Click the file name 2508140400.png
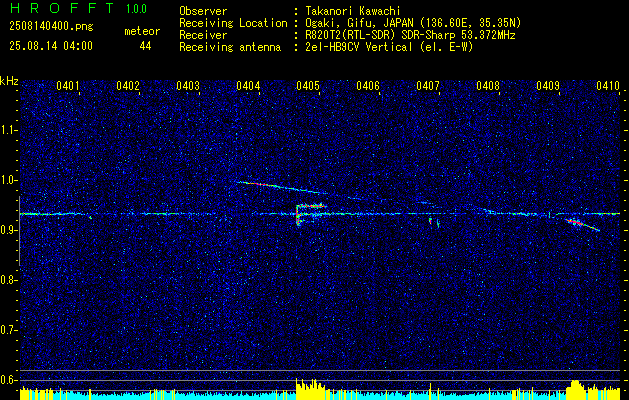Screen dimensions: 629x400 (x=51, y=27)
